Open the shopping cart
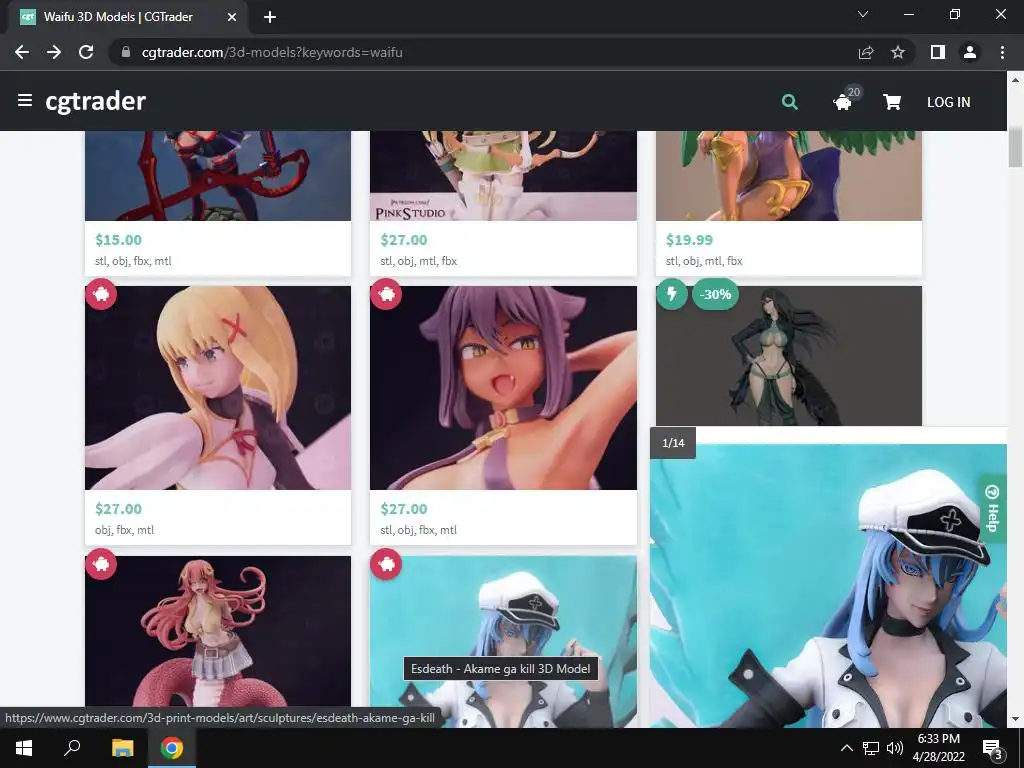The width and height of the screenshot is (1024, 768). 892,102
